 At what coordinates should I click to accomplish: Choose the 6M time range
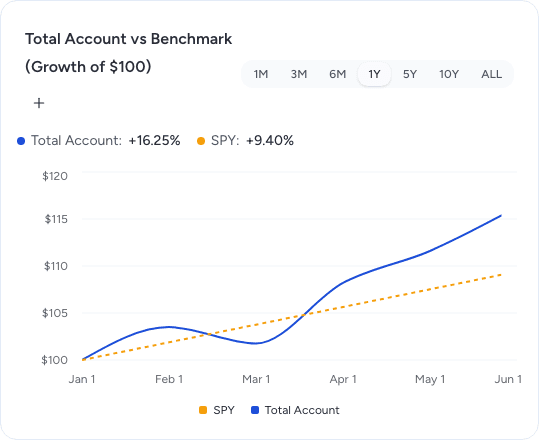(x=337, y=74)
